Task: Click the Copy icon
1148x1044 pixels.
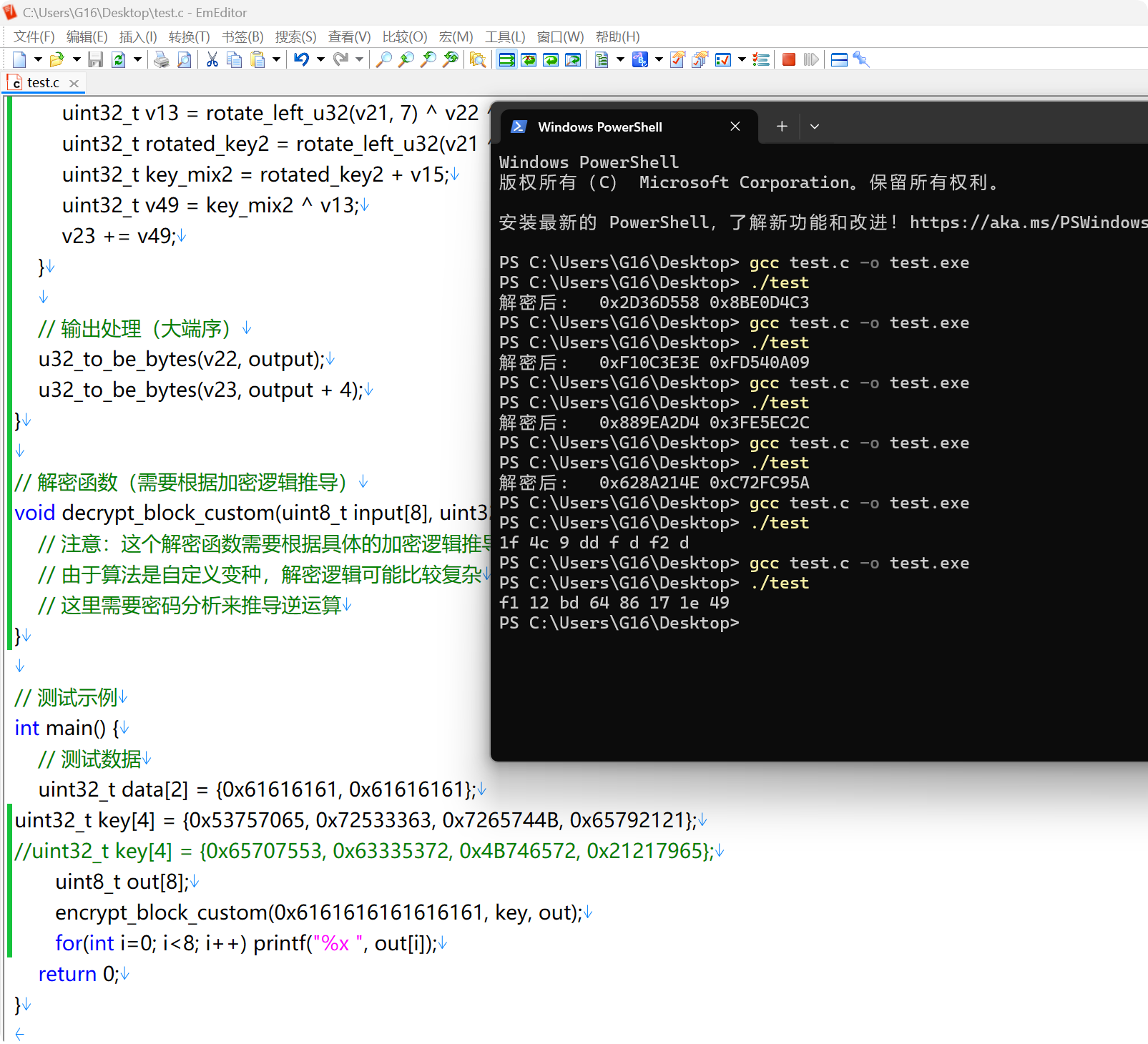Action: click(x=234, y=60)
